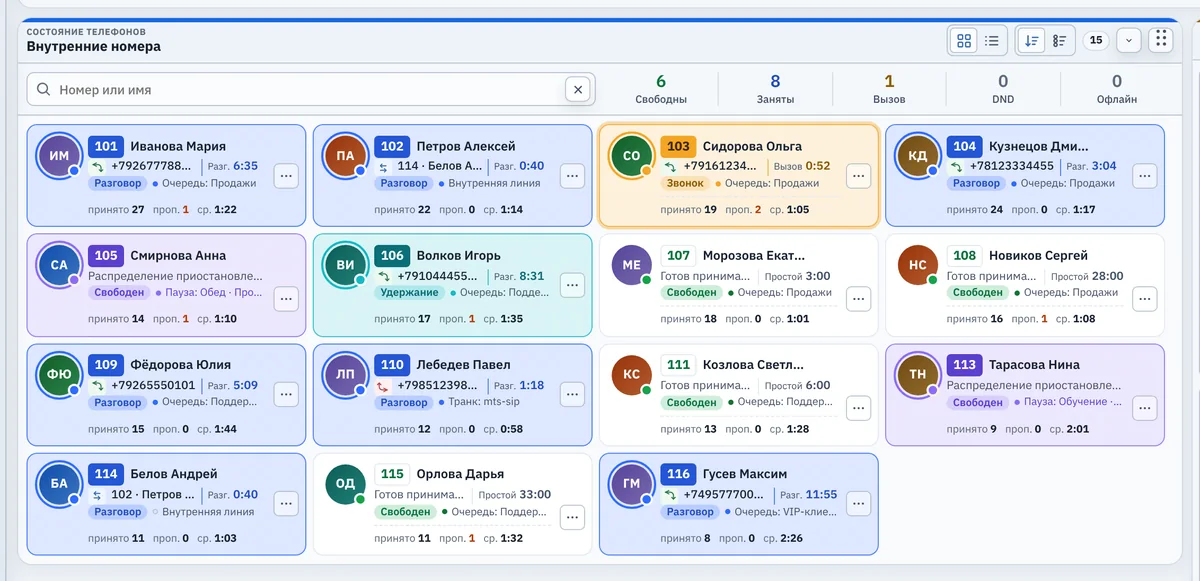Click the СА avatar of Смирнова Анна
Image resolution: width=1200 pixels, height=581 pixels.
tap(59, 265)
